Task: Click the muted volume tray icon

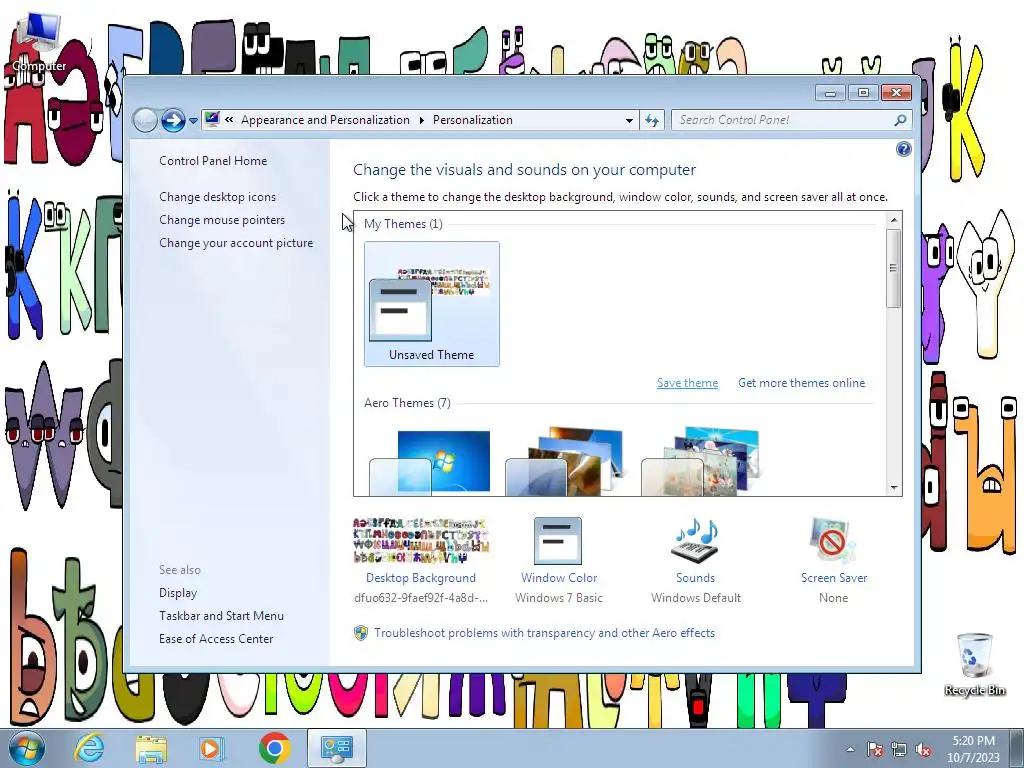Action: [923, 750]
